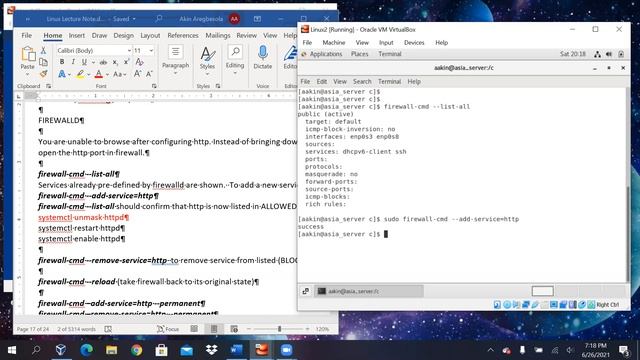Open the Machine menu in VirtualBox
The width and height of the screenshot is (640, 360).
point(333,42)
